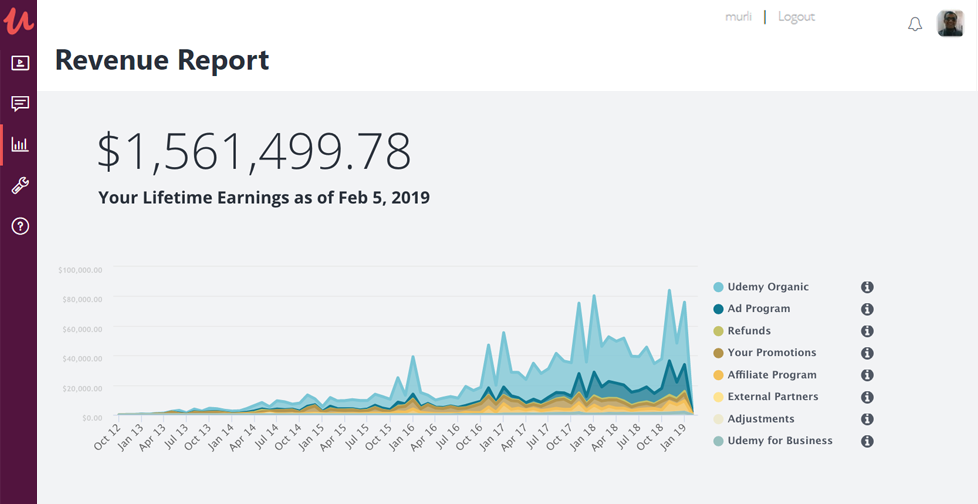Screen dimensions: 978x504
Task: Click the $40,000.00 y-axis label
Action: [x=82, y=359]
